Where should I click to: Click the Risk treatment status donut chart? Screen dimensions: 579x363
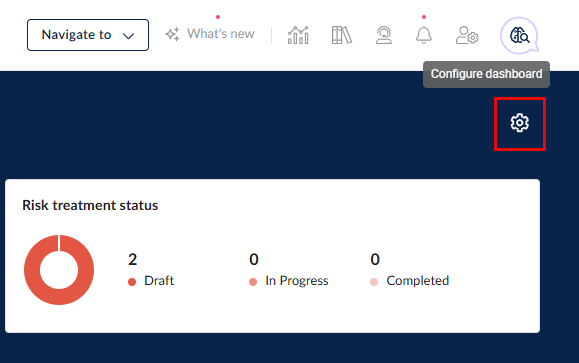tap(59, 270)
